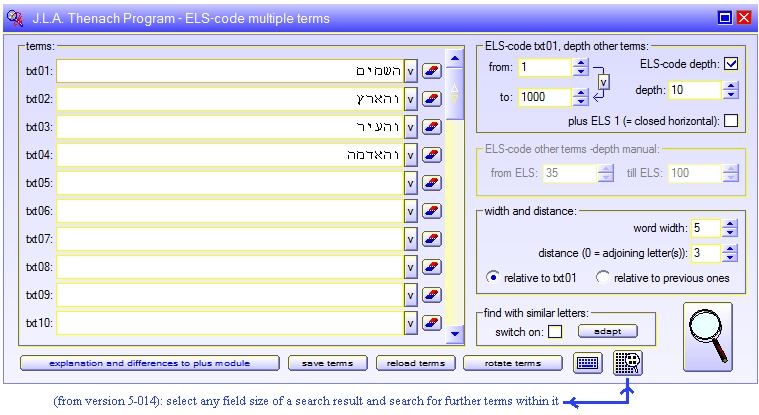Click the txt04 term input field

pyautogui.click(x=230, y=155)
